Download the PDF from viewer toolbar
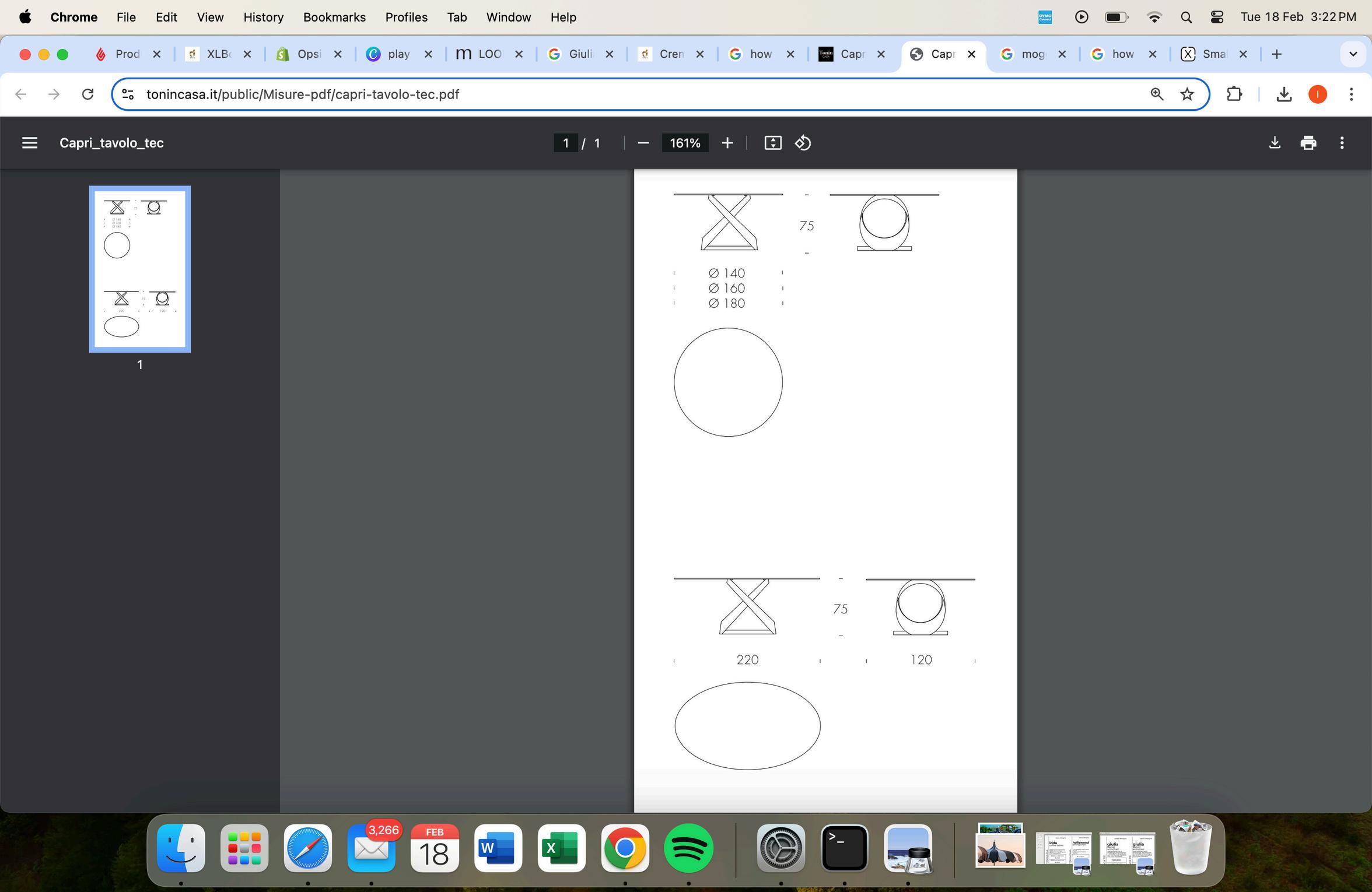1372x892 pixels. click(1275, 143)
